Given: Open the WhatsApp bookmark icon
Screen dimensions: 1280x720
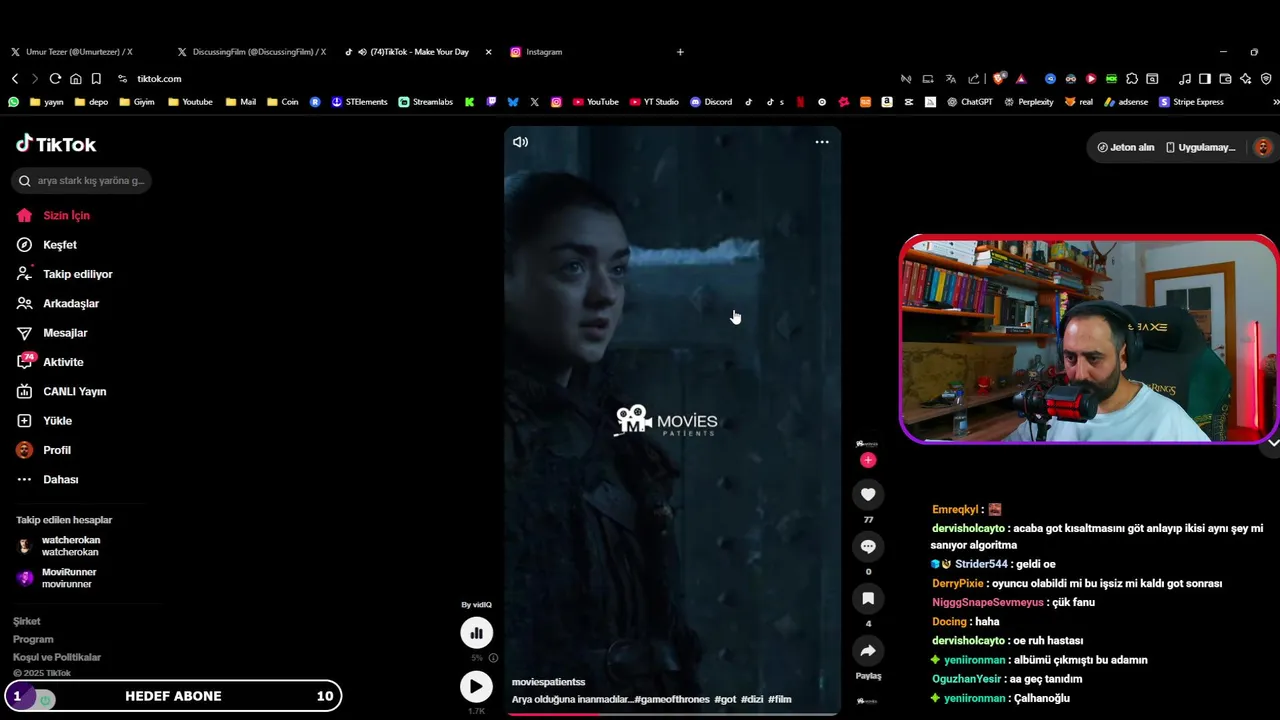Looking at the screenshot, I should click(x=14, y=102).
